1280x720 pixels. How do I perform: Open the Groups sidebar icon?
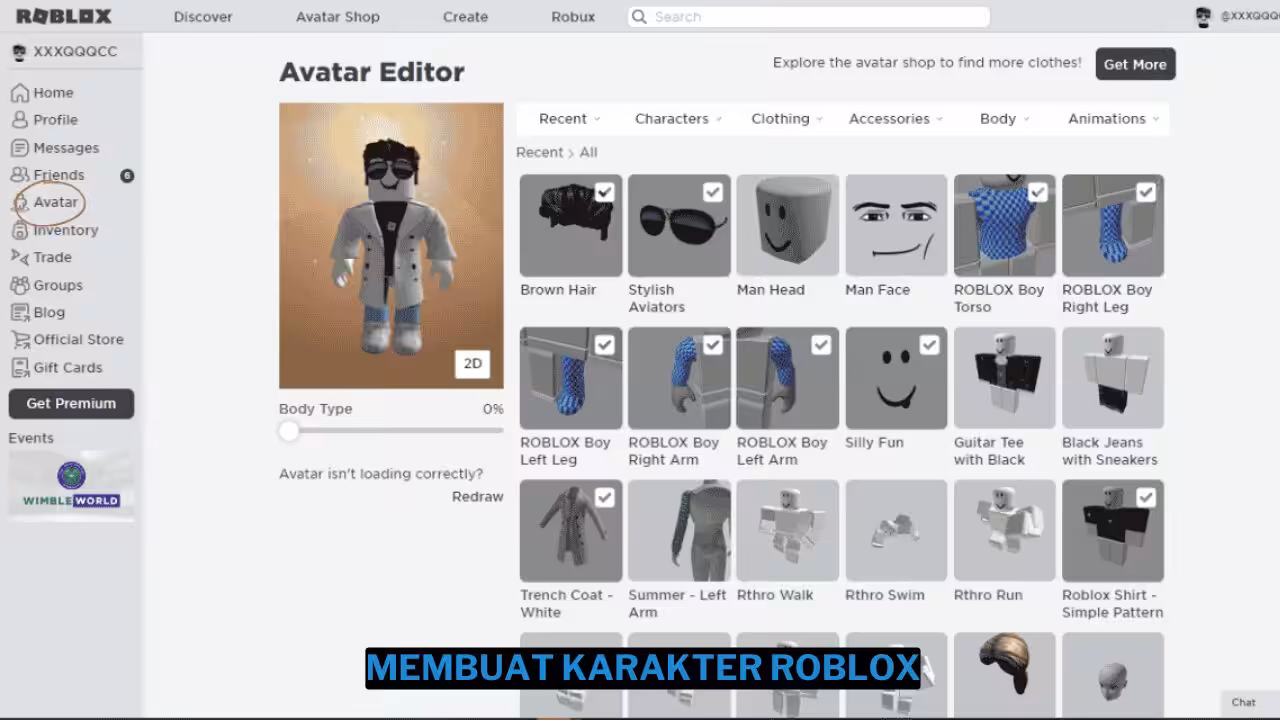point(19,285)
